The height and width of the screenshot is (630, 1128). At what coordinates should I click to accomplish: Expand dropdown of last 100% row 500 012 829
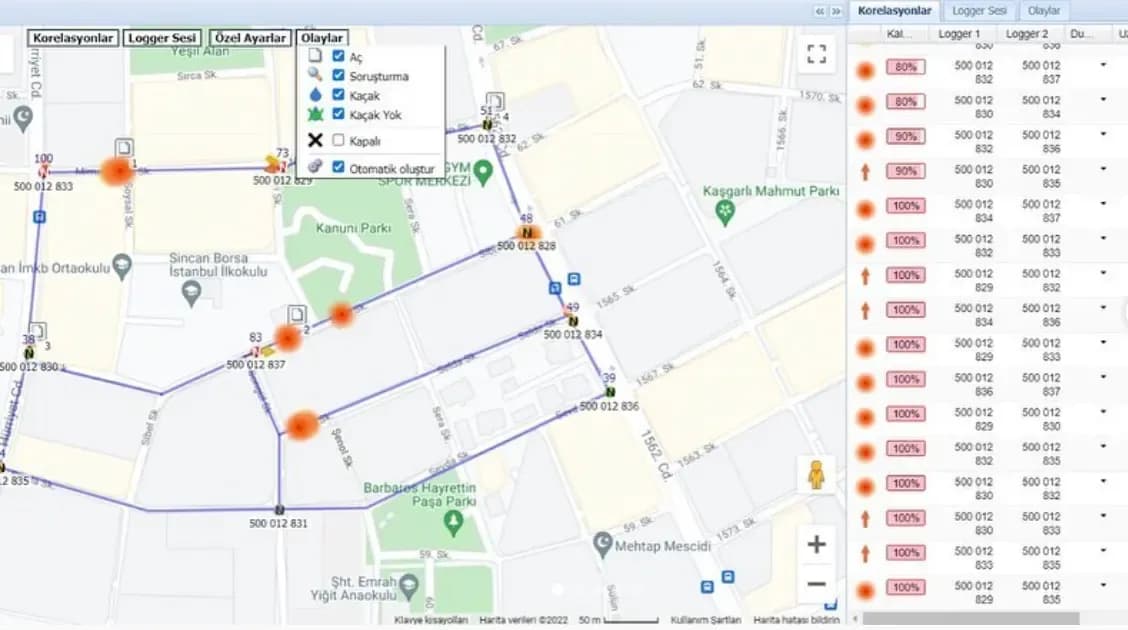[1103, 586]
